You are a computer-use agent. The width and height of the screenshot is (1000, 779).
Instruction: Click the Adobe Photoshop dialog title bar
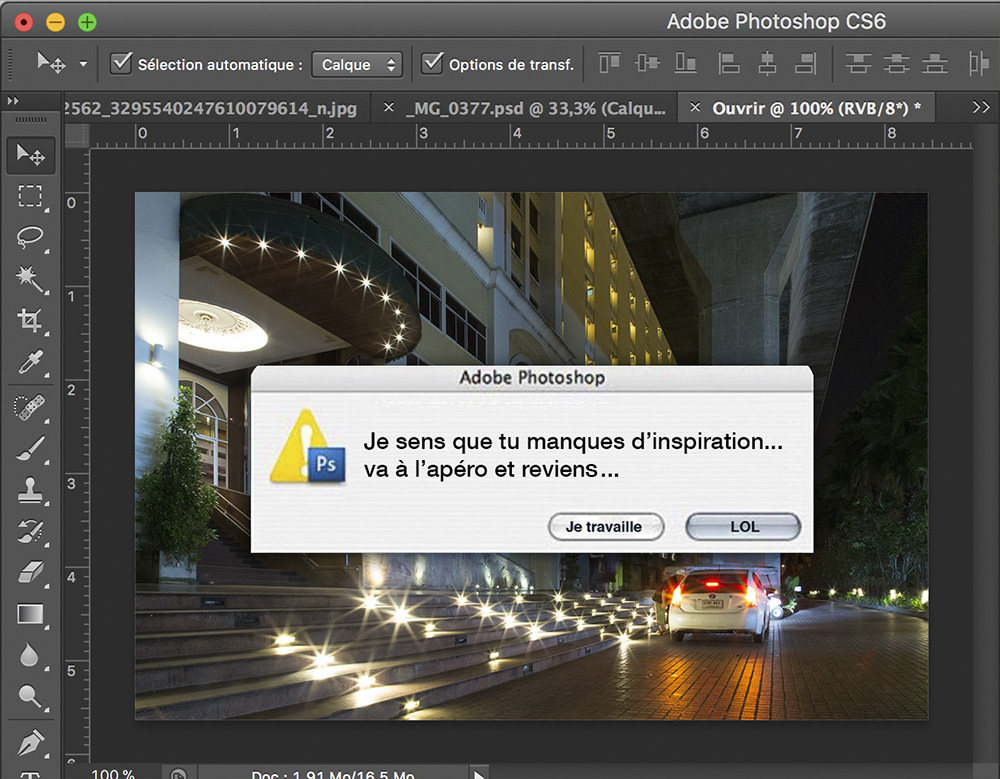tap(532, 378)
